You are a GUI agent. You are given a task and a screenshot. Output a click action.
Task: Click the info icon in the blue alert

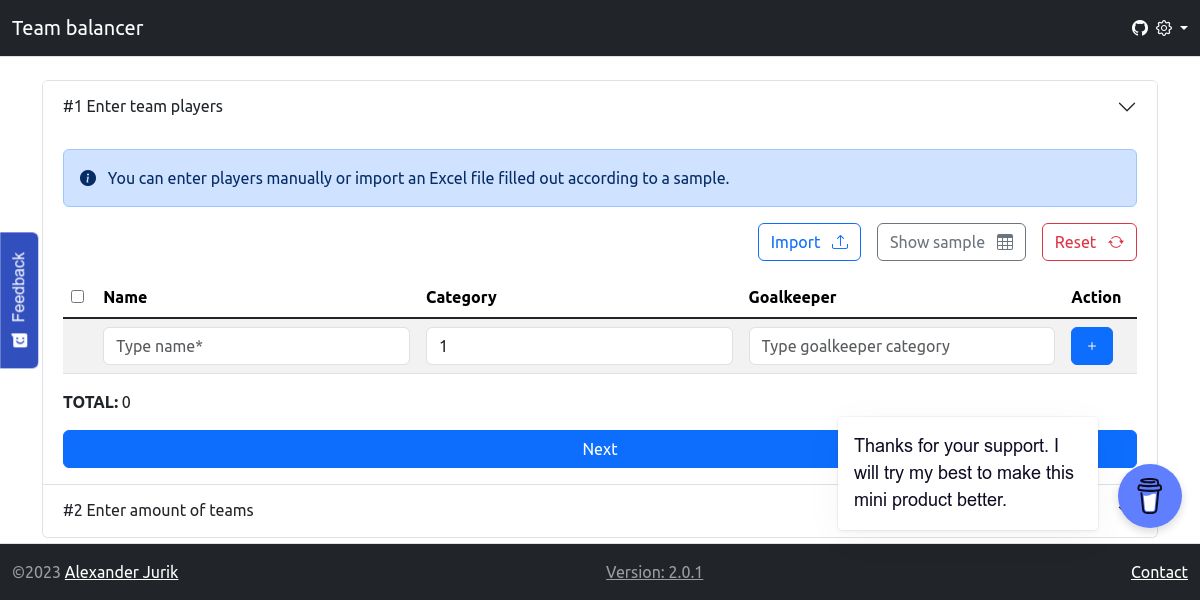coord(88,178)
